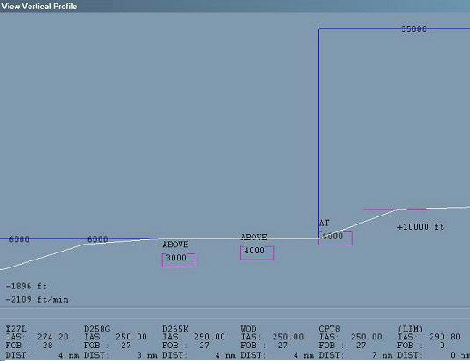Click the AT 6000 altitude constraint box

click(335, 238)
